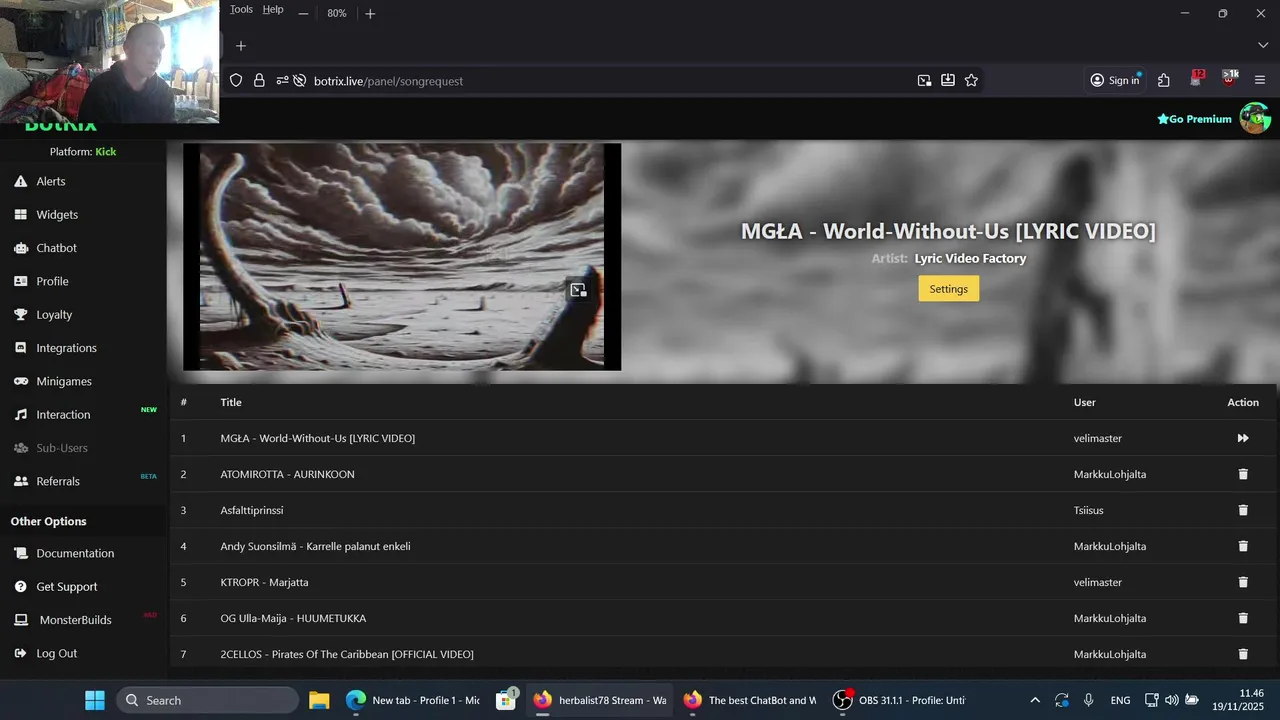
Task: Click the User column header
Action: pyautogui.click(x=1085, y=402)
